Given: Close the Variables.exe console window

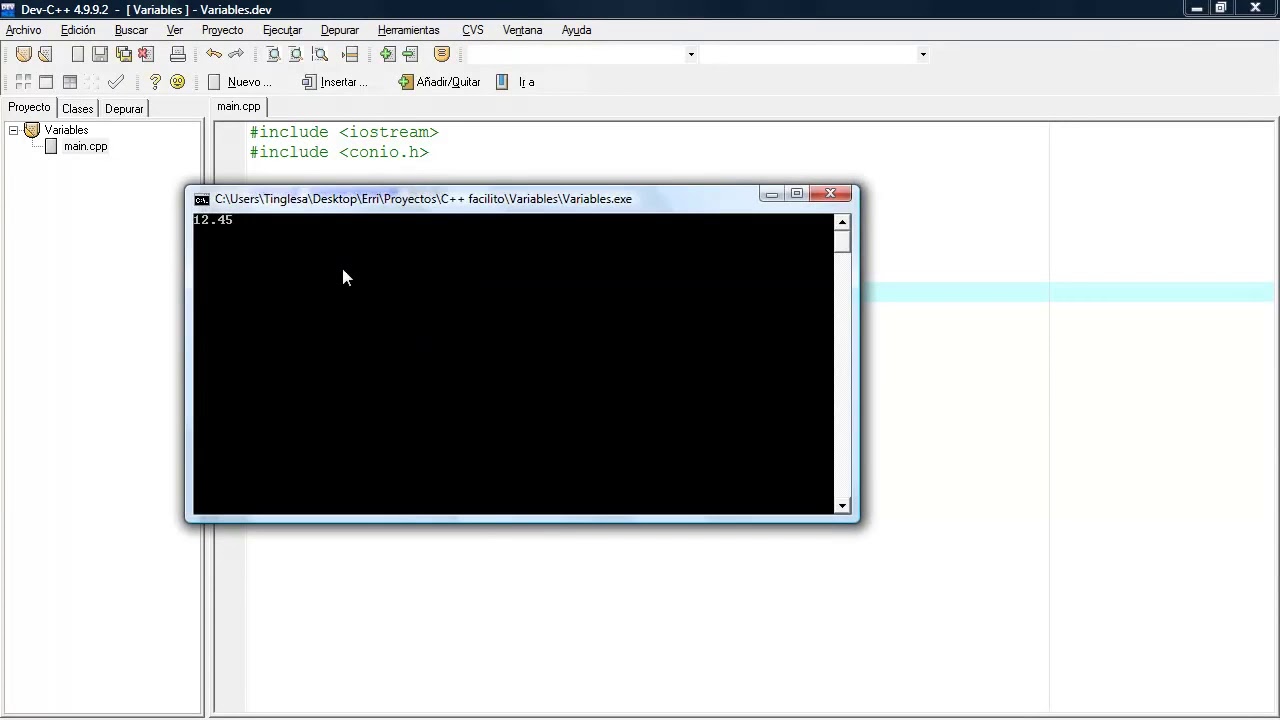Looking at the screenshot, I should (830, 194).
